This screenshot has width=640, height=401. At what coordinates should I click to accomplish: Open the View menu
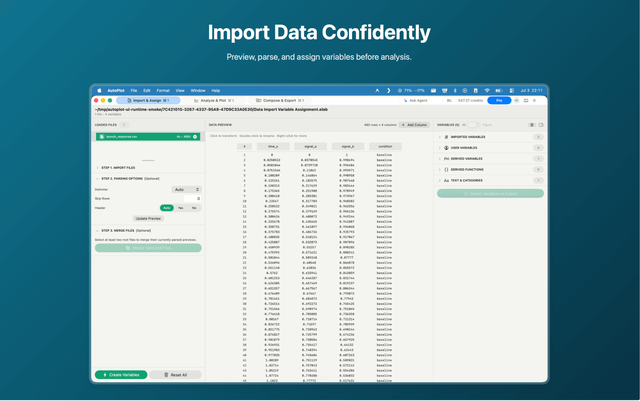point(180,91)
